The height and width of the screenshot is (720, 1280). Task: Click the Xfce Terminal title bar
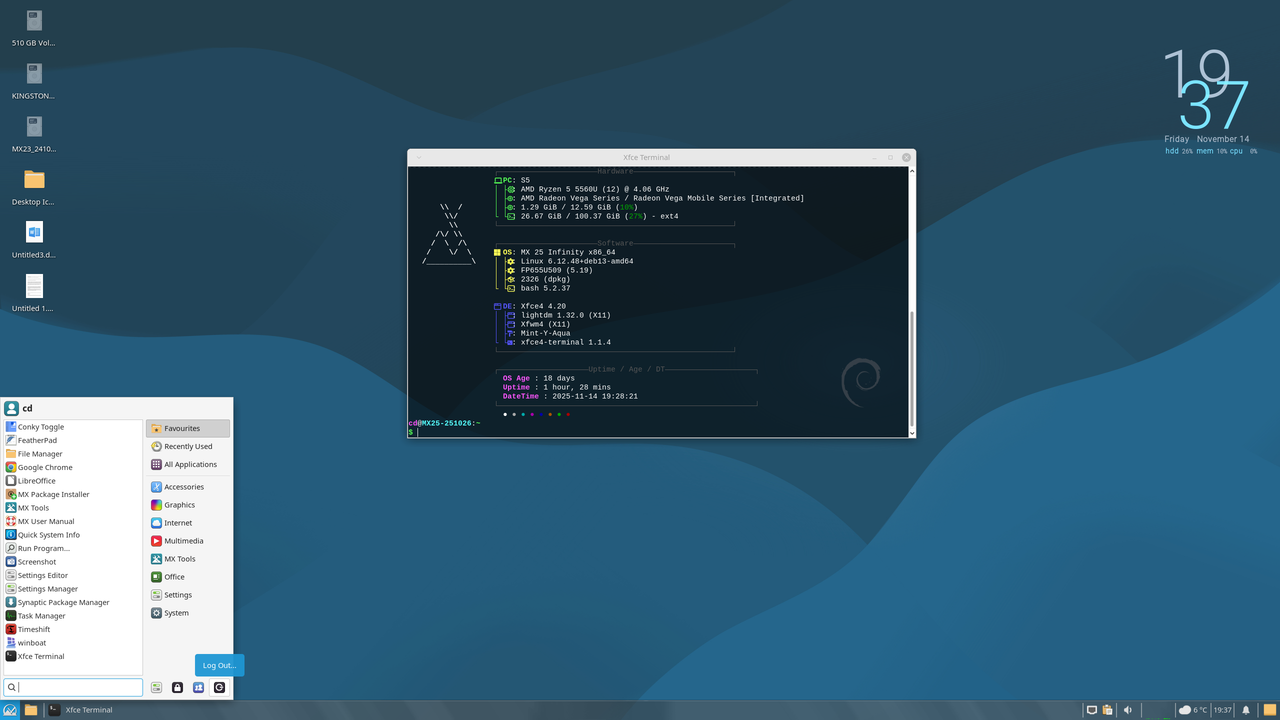click(x=646, y=157)
